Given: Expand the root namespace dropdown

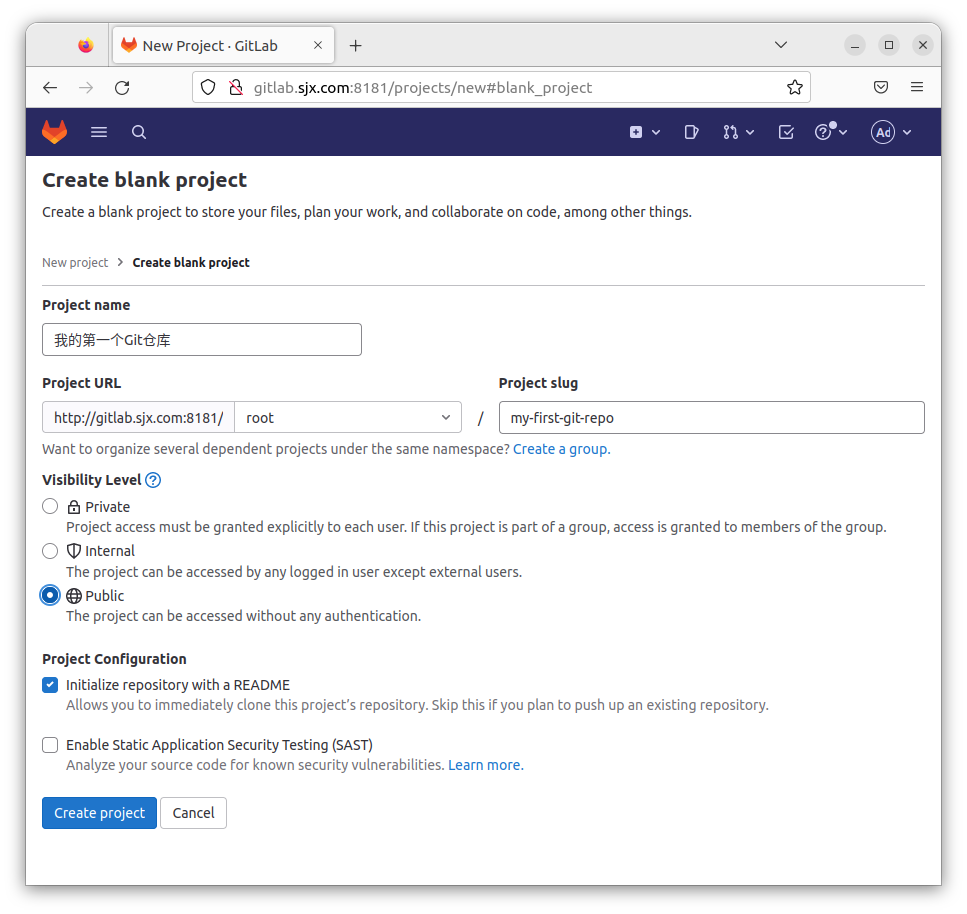Looking at the screenshot, I should coord(347,418).
